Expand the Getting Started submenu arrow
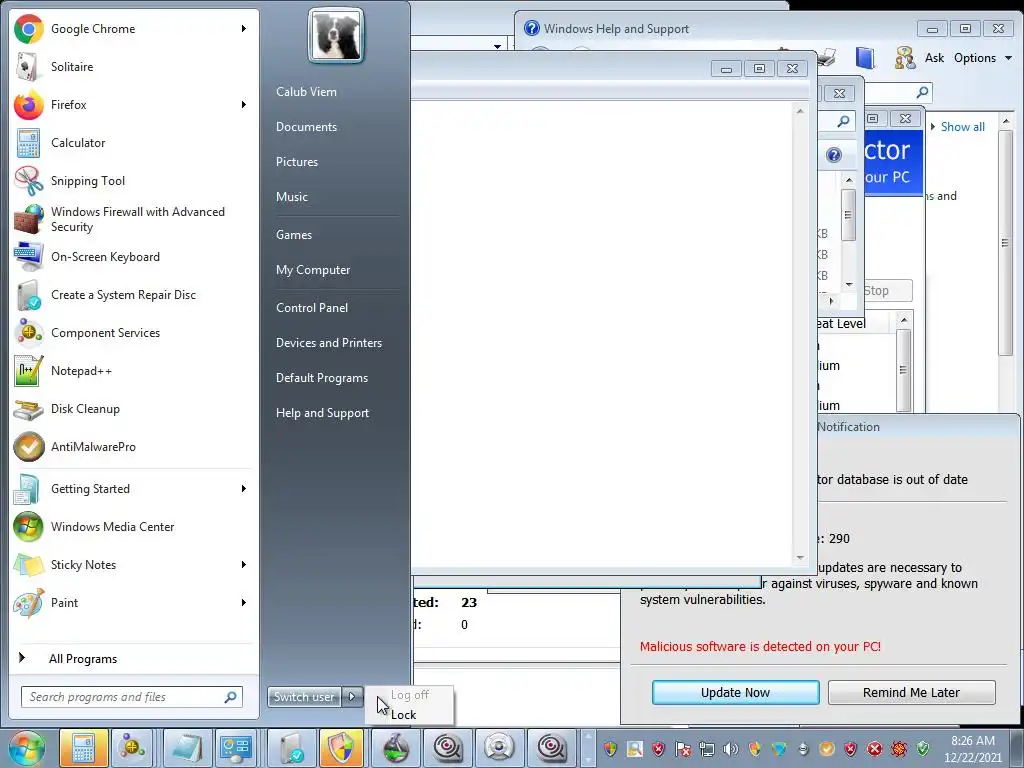 244,488
